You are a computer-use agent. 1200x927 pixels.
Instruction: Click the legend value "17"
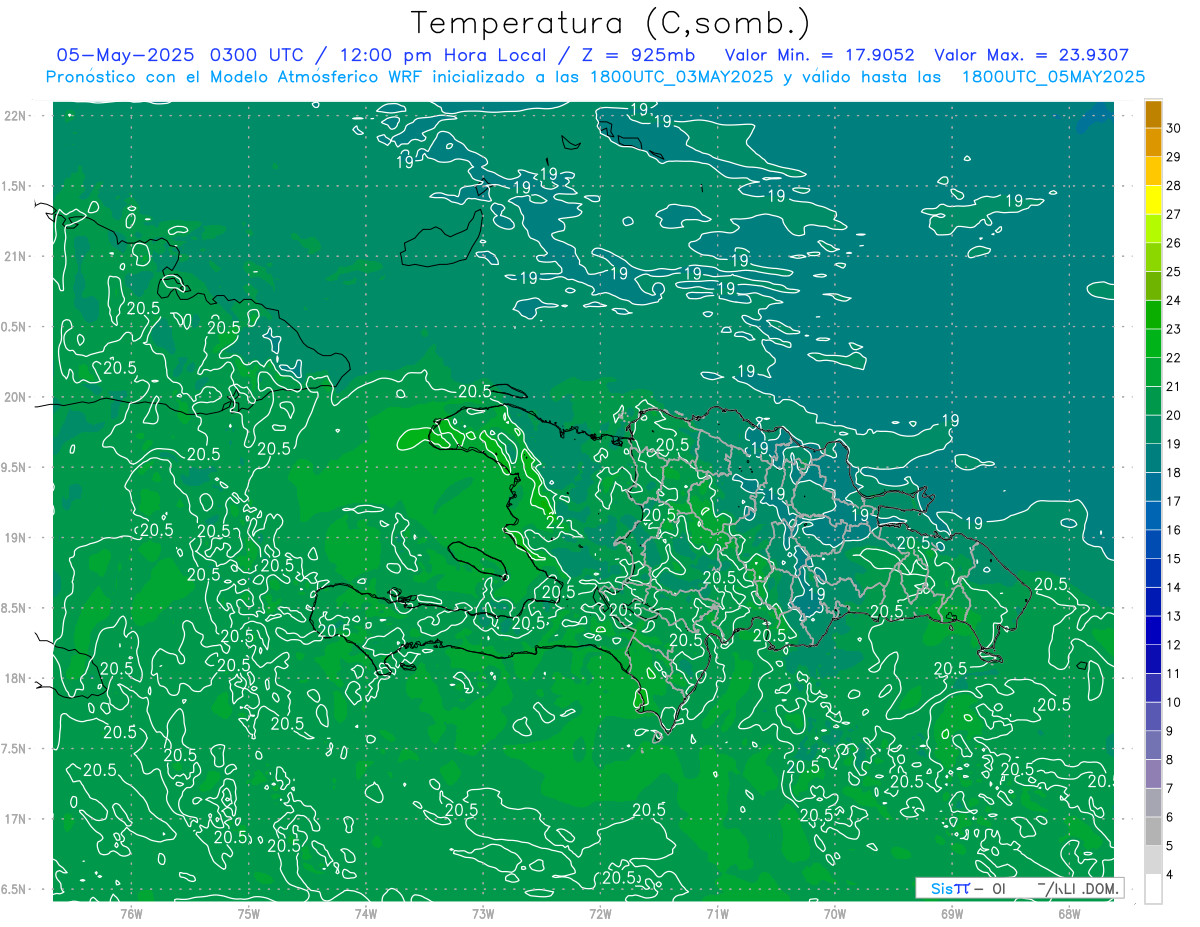pyautogui.click(x=1175, y=501)
